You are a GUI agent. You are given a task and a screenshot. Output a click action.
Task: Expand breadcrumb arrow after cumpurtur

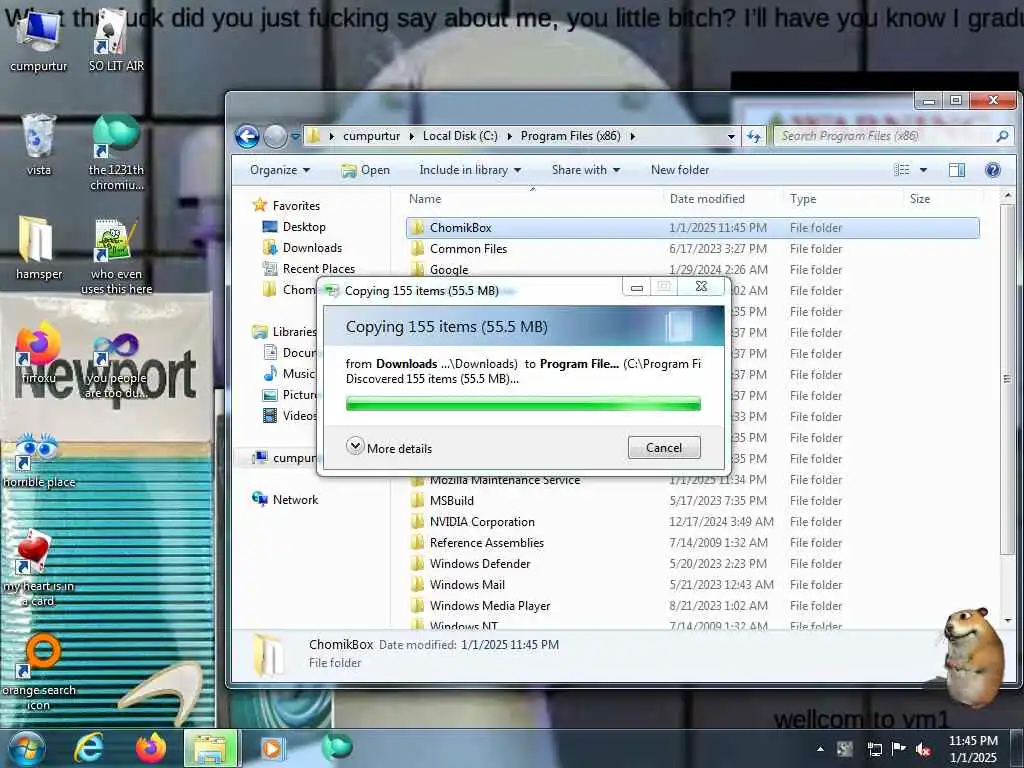click(x=411, y=136)
